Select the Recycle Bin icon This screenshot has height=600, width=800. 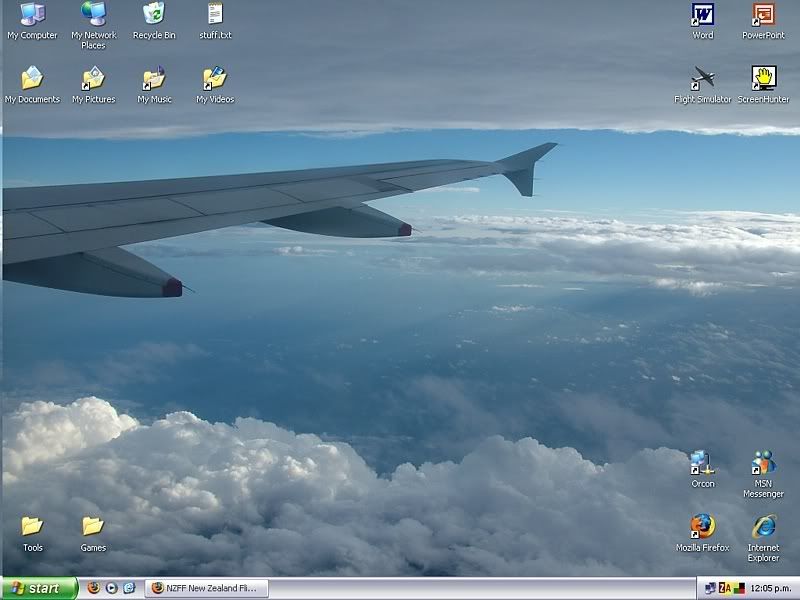(x=154, y=15)
